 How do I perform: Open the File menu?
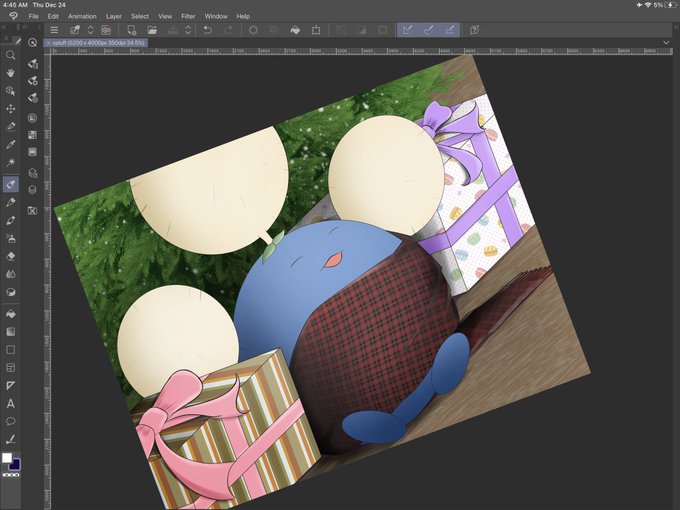pyautogui.click(x=33, y=16)
